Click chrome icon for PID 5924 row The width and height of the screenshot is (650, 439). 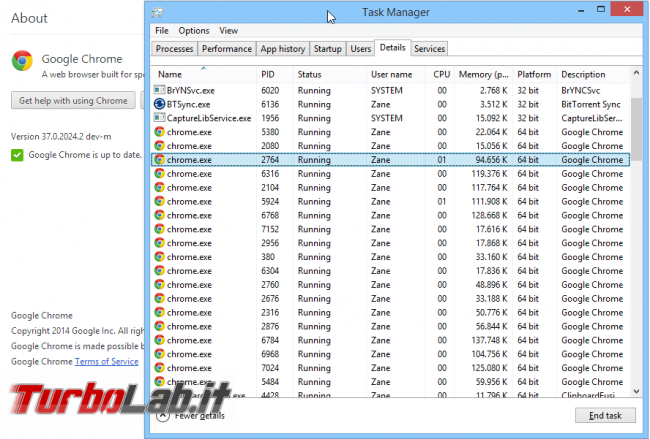[159, 201]
